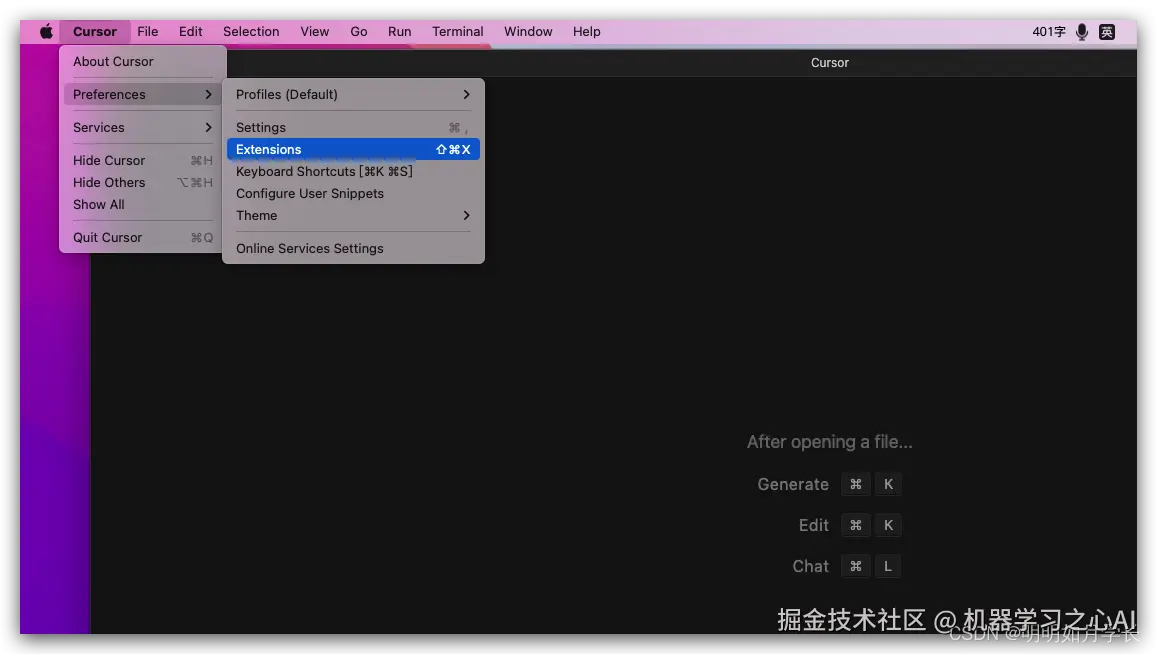Open the Edit menu
This screenshot has height=654, width=1157.
click(x=190, y=32)
